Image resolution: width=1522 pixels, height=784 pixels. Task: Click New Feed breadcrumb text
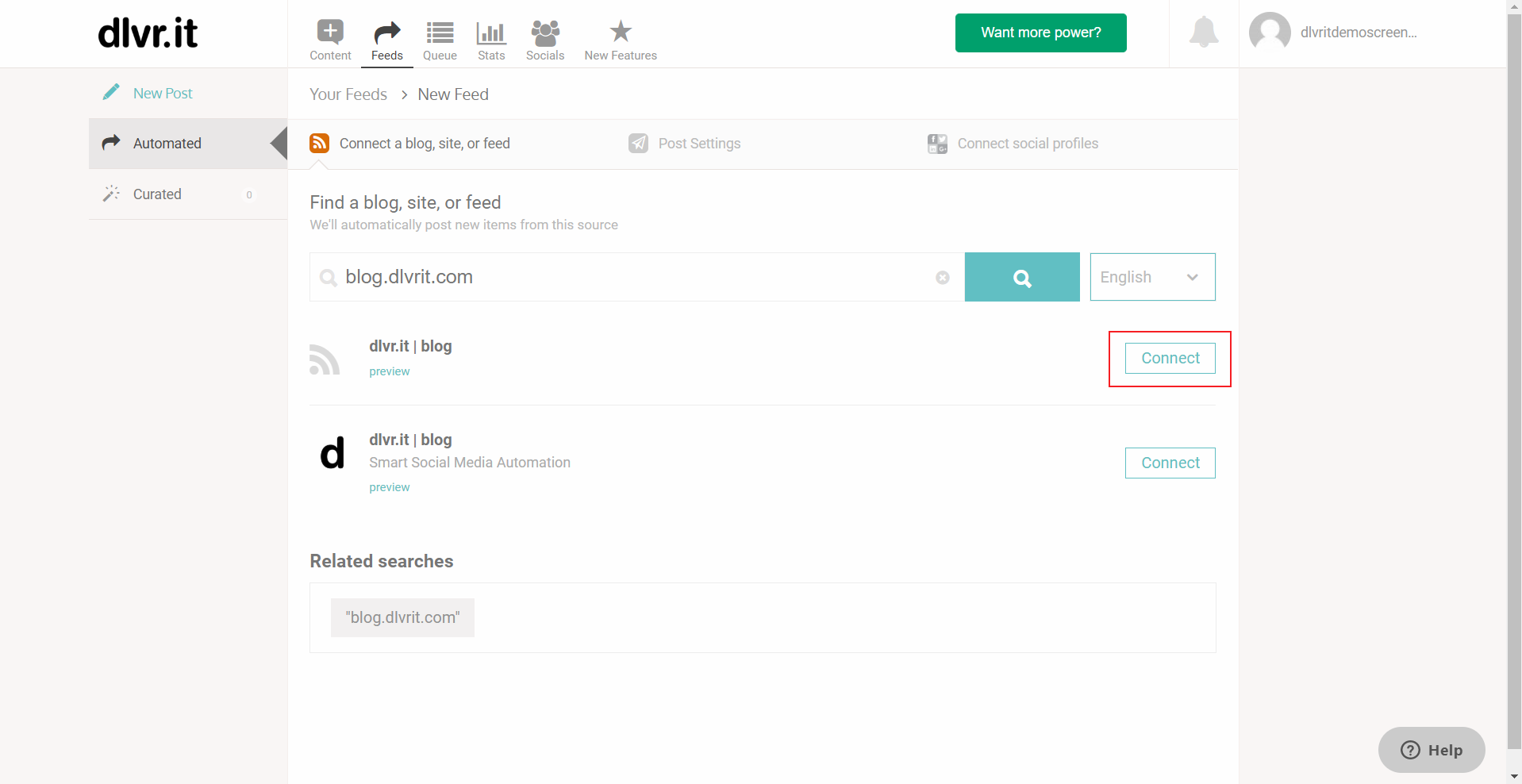click(x=453, y=94)
